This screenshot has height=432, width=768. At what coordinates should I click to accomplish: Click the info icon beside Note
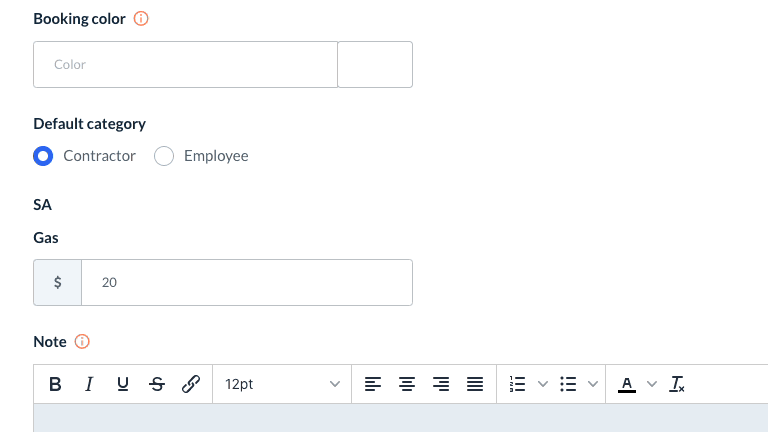[83, 342]
